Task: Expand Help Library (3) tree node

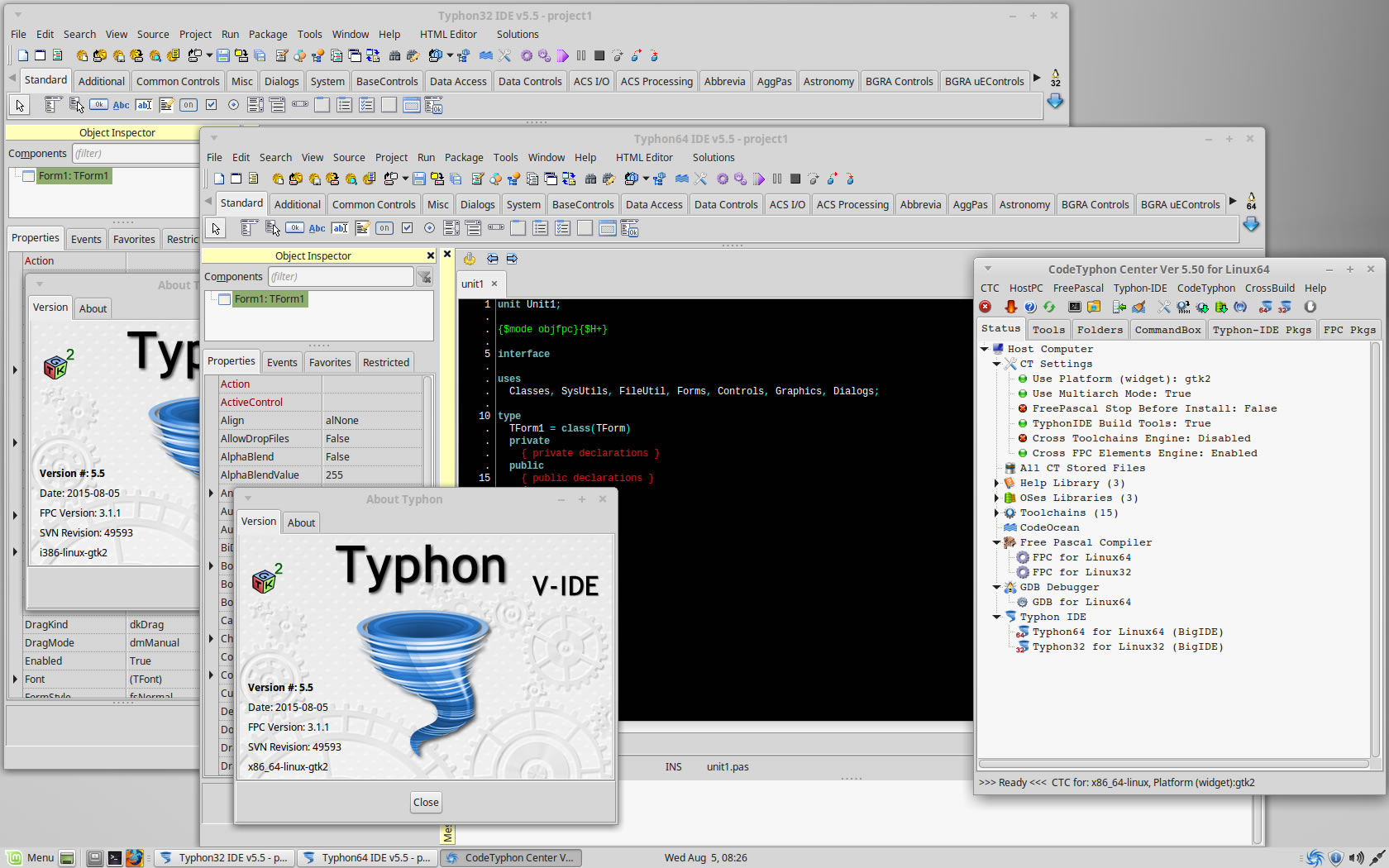Action: click(997, 483)
